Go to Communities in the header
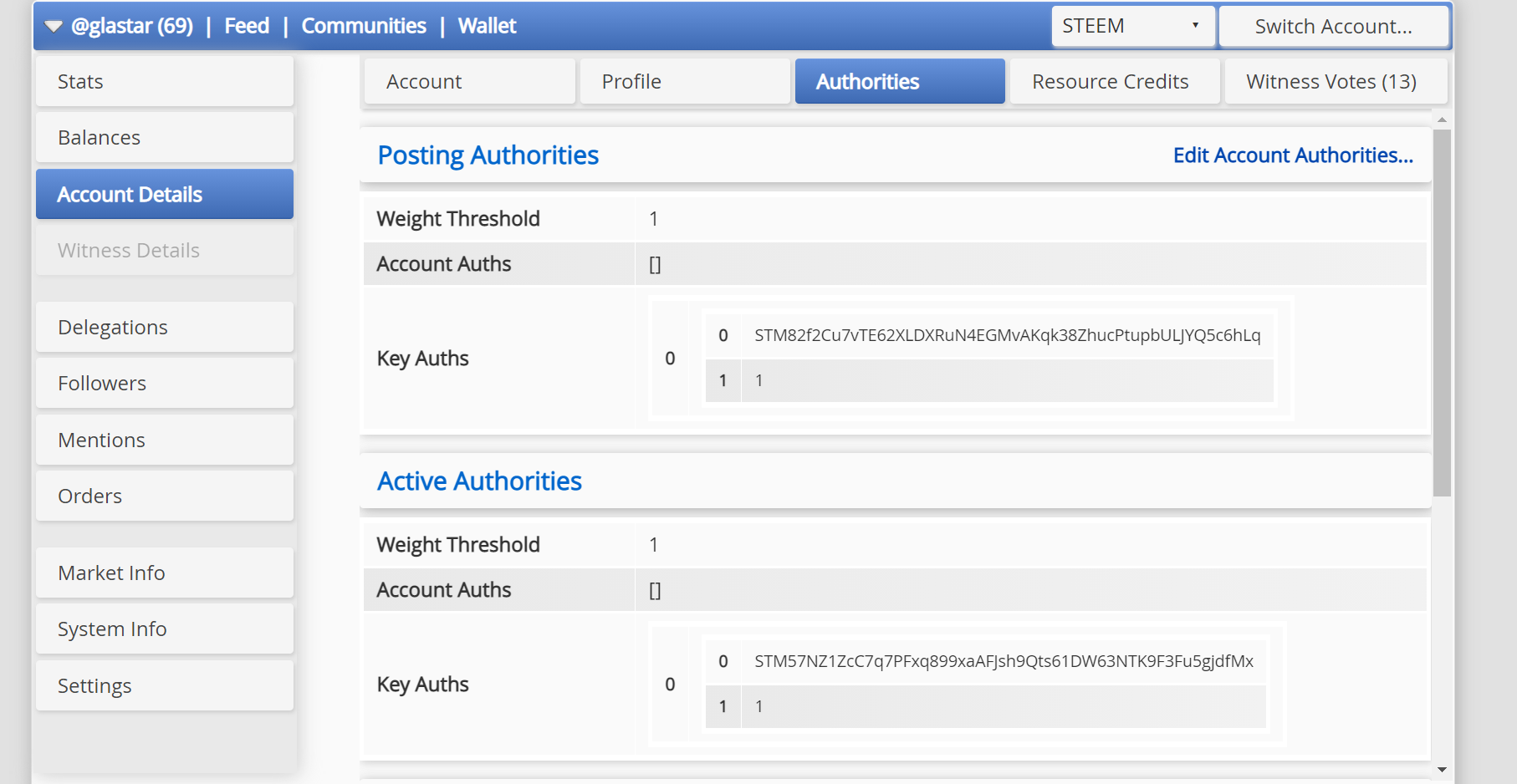 click(x=364, y=27)
